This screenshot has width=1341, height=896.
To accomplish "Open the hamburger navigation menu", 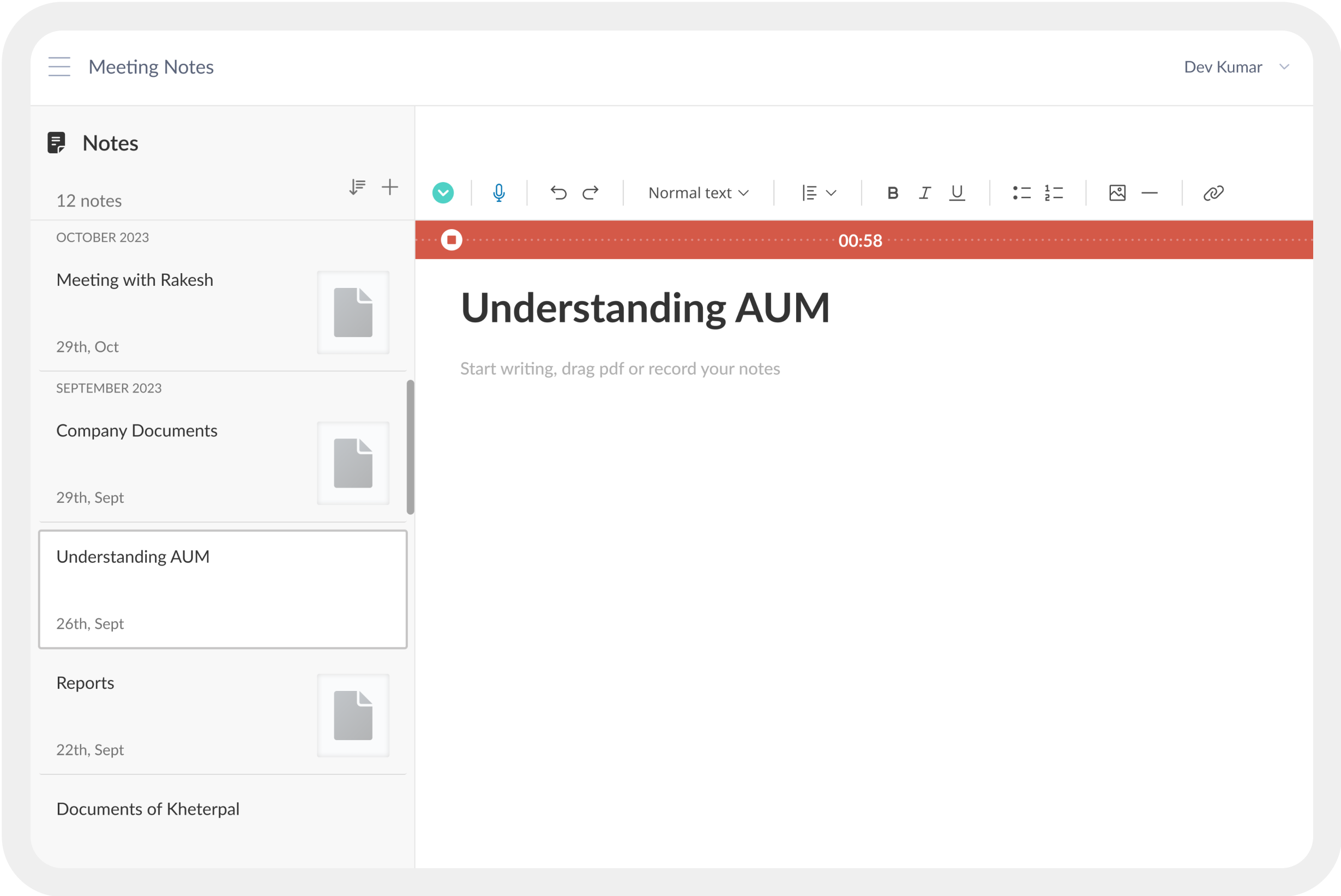I will coord(59,67).
